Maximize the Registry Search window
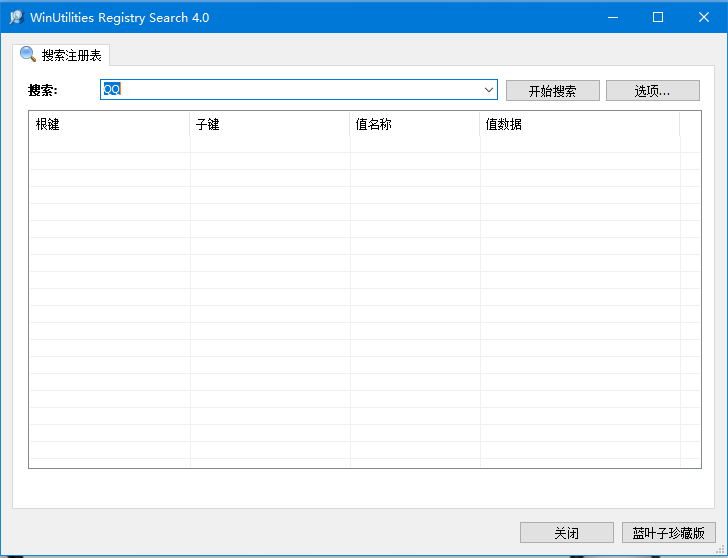Image resolution: width=728 pixels, height=558 pixels. 657,17
